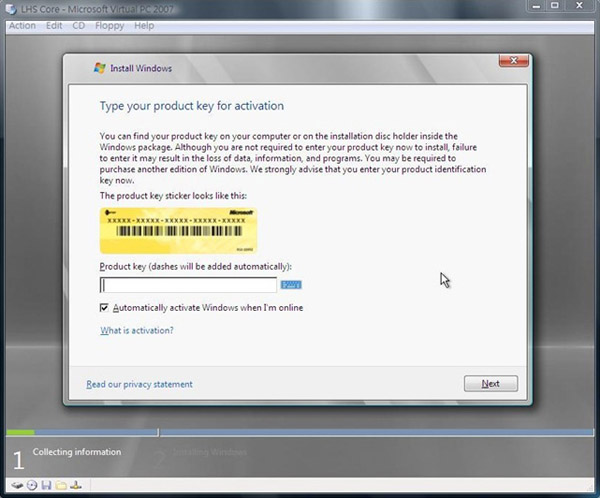Click the shared folder status icon
This screenshot has height=498, width=600.
click(x=60, y=485)
